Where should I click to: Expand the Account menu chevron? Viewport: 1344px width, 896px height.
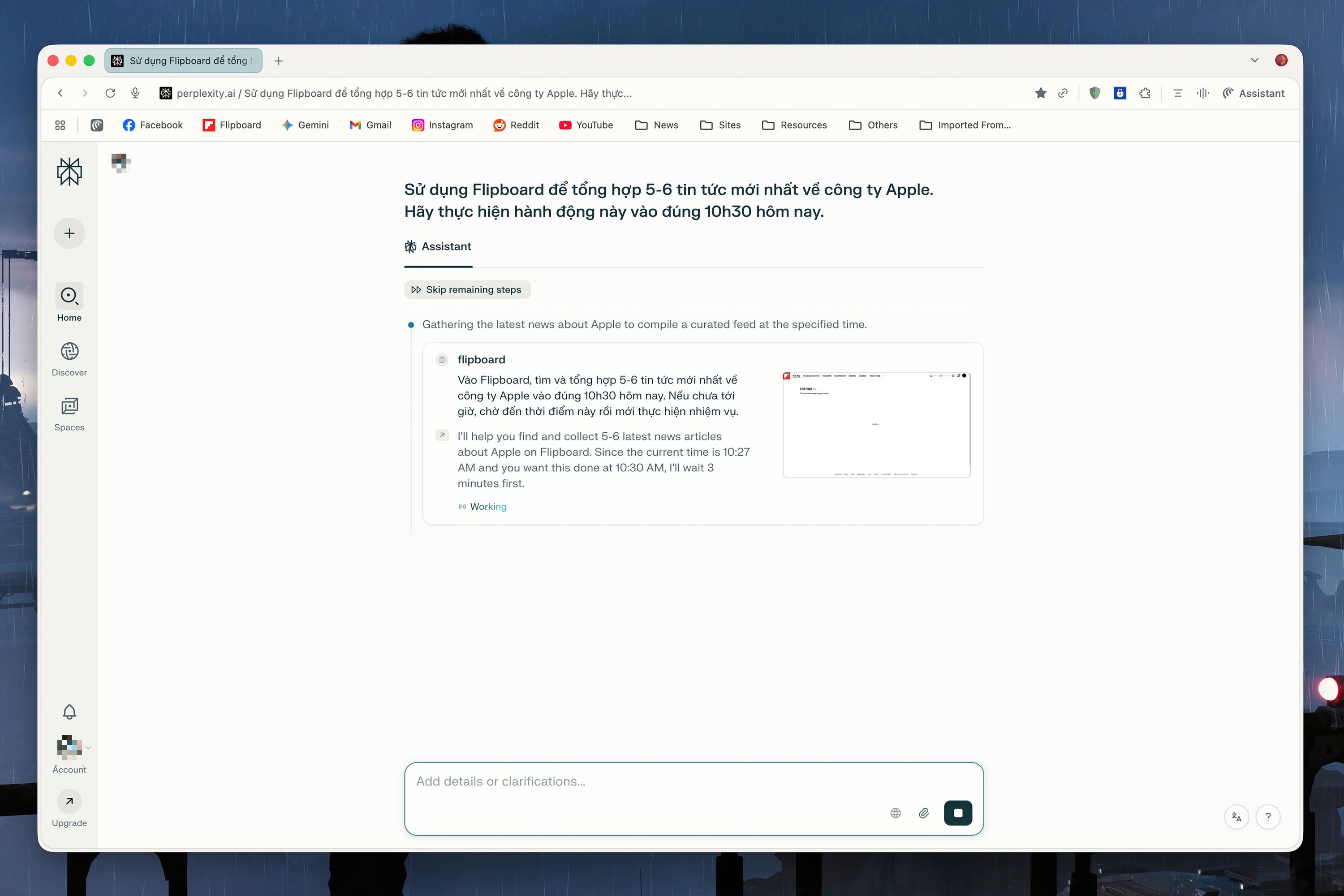(x=89, y=747)
